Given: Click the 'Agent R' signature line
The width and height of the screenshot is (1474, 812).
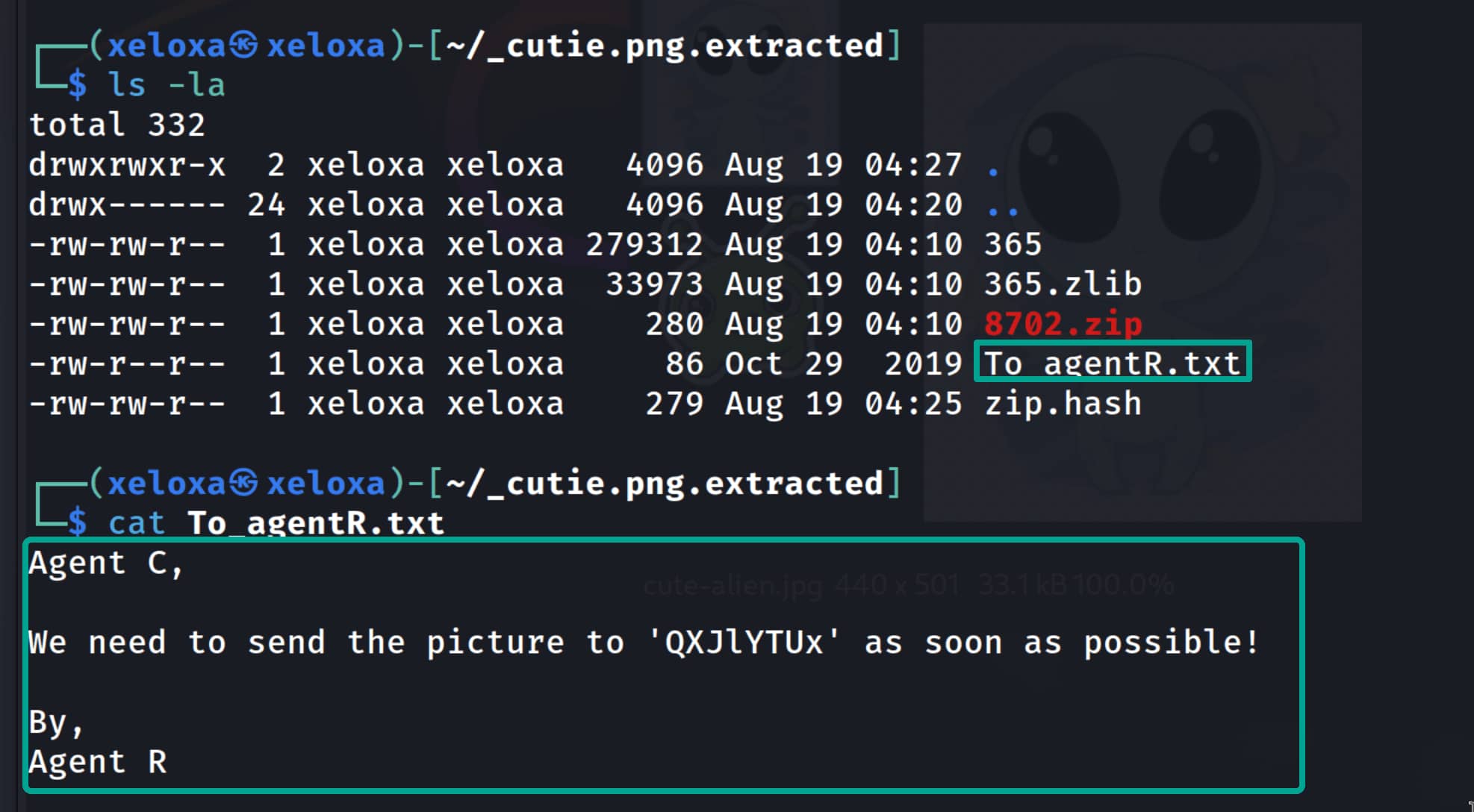Looking at the screenshot, I should tap(97, 762).
